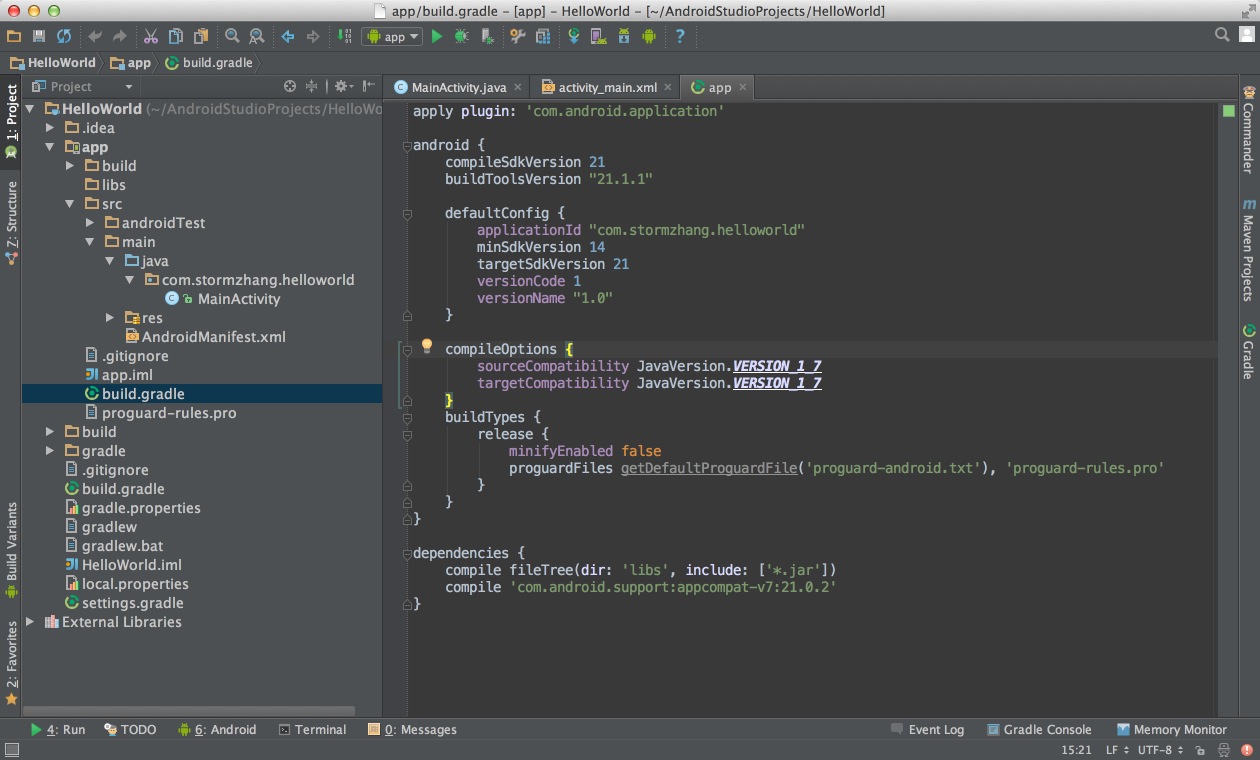Switch to the MainActivity.java tab
Screen dimensions: 1260x760
(458, 87)
